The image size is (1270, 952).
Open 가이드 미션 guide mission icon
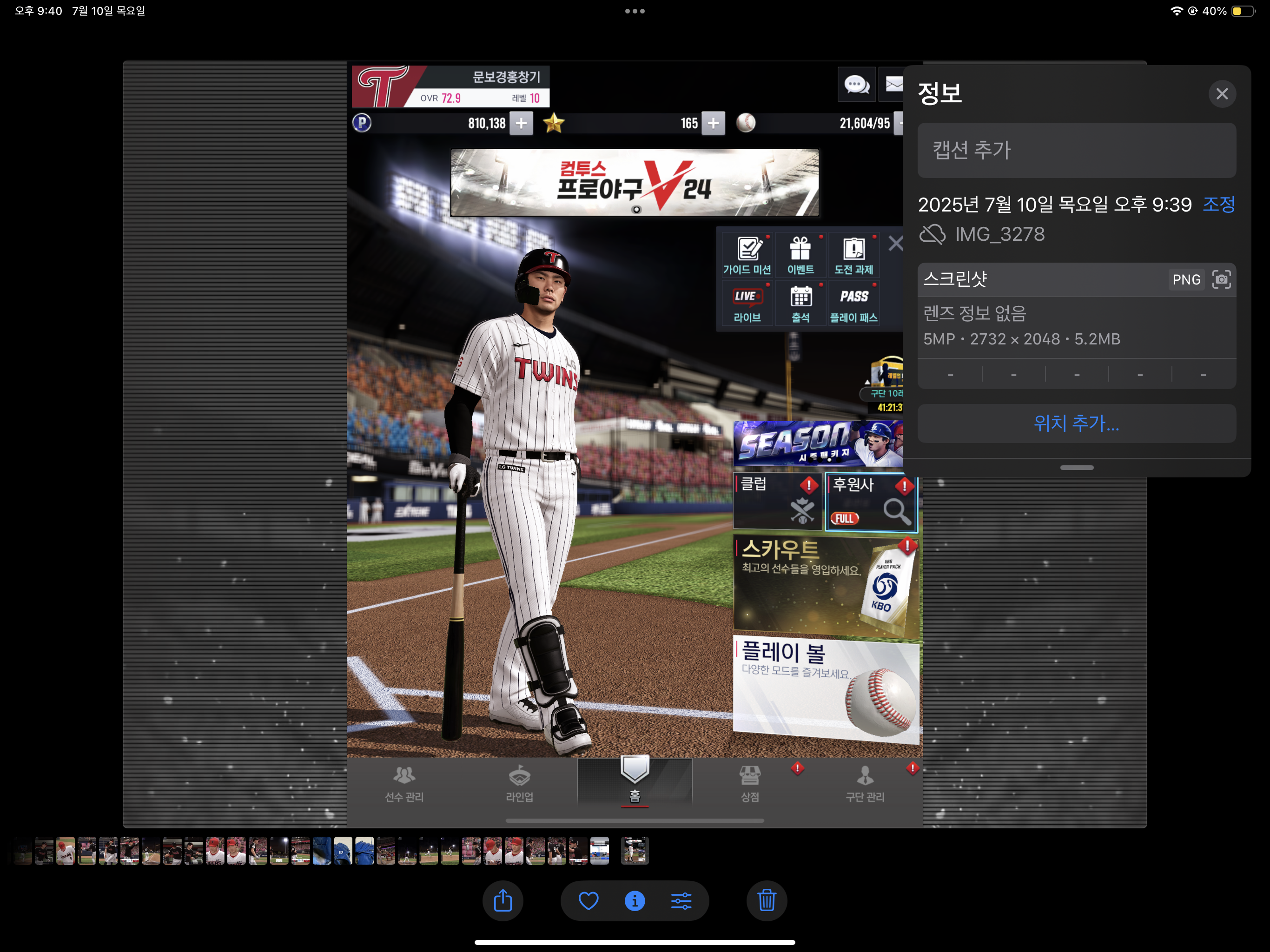point(747,256)
